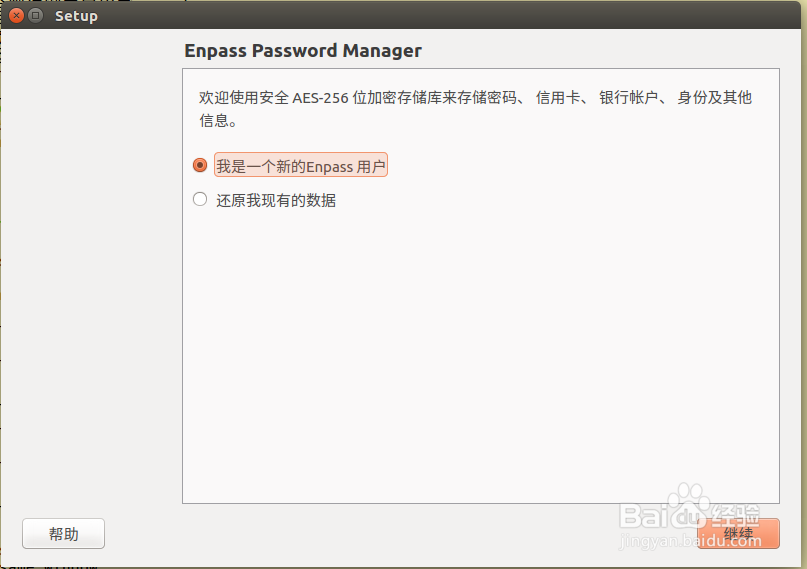The image size is (807, 569).
Task: Click the 信息。 line of the description
Action: tap(220, 121)
